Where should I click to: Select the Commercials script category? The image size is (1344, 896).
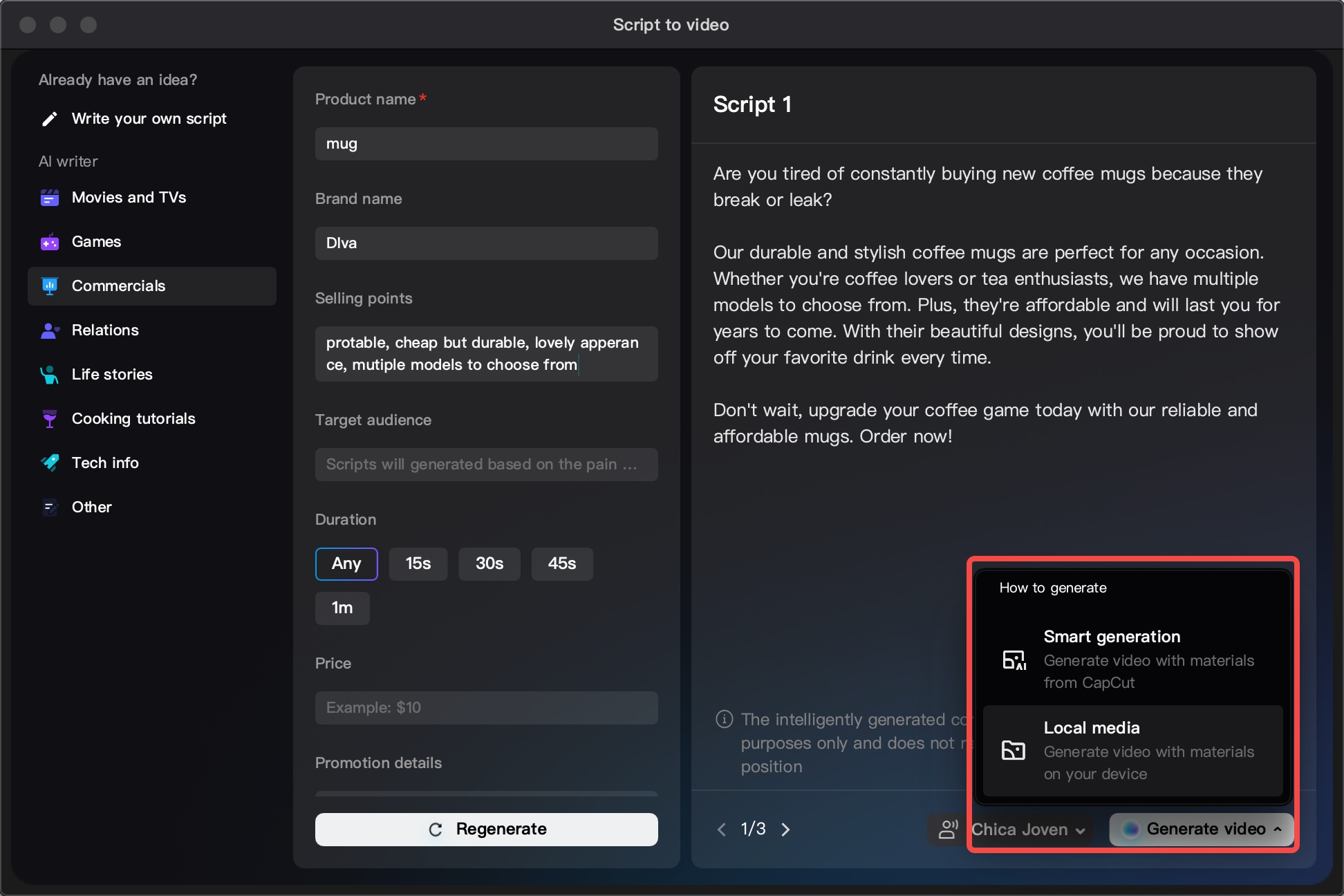(118, 286)
